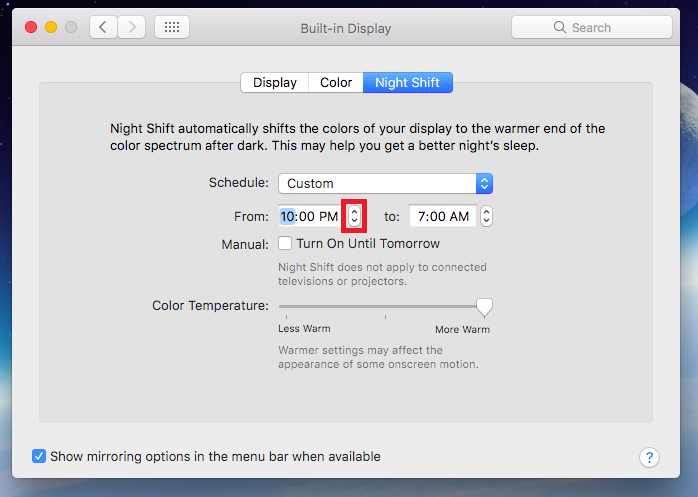Switch to the Display tab
The image size is (698, 497).
[275, 83]
